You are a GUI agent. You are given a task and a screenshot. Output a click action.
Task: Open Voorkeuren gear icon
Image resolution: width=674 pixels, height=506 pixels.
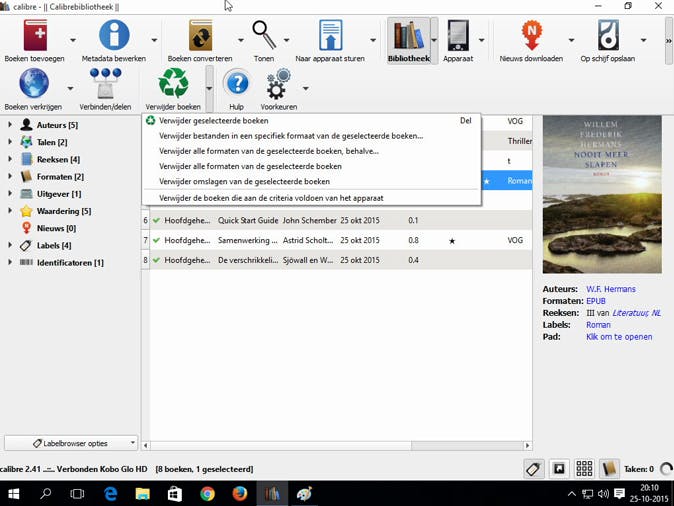click(x=277, y=84)
